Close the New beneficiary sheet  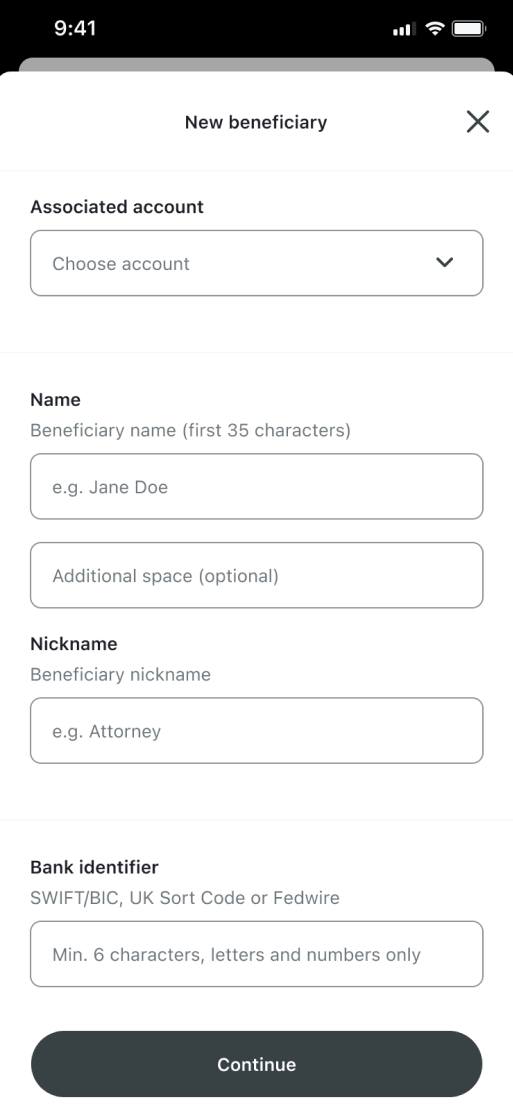(x=477, y=121)
